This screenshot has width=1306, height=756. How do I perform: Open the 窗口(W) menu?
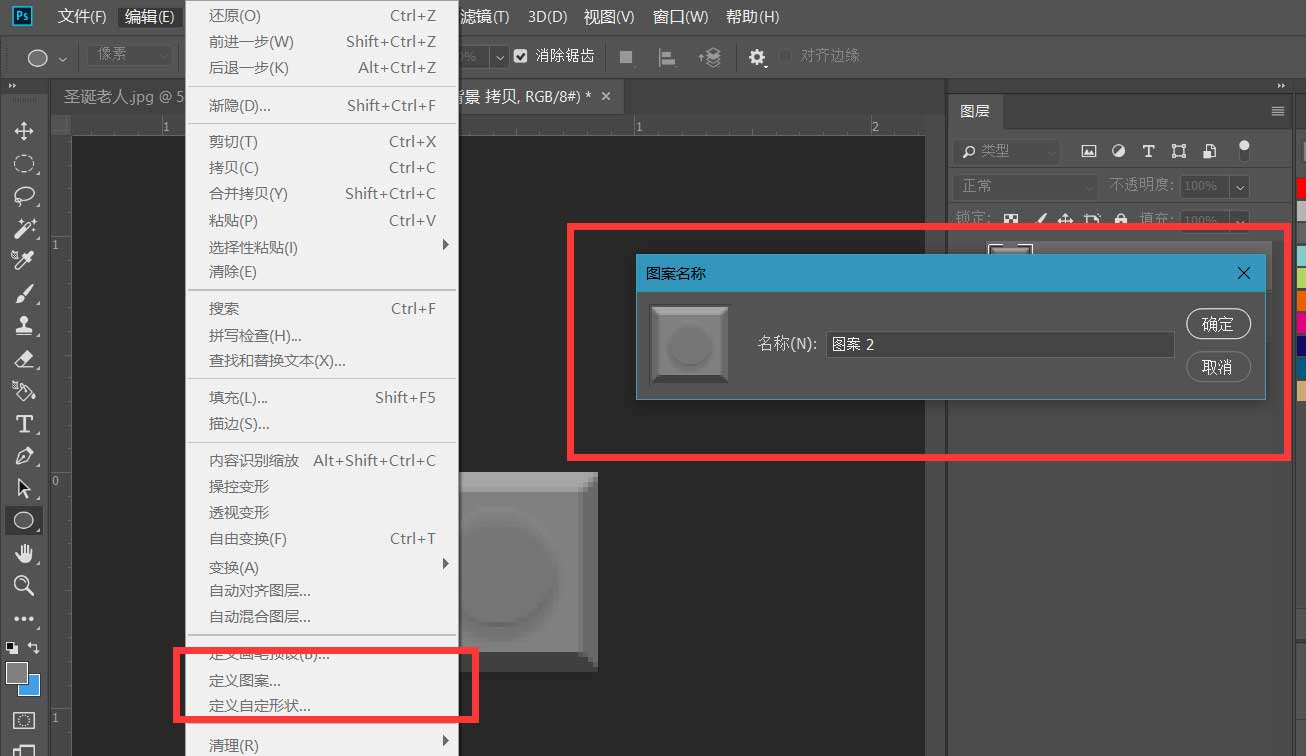pos(680,17)
